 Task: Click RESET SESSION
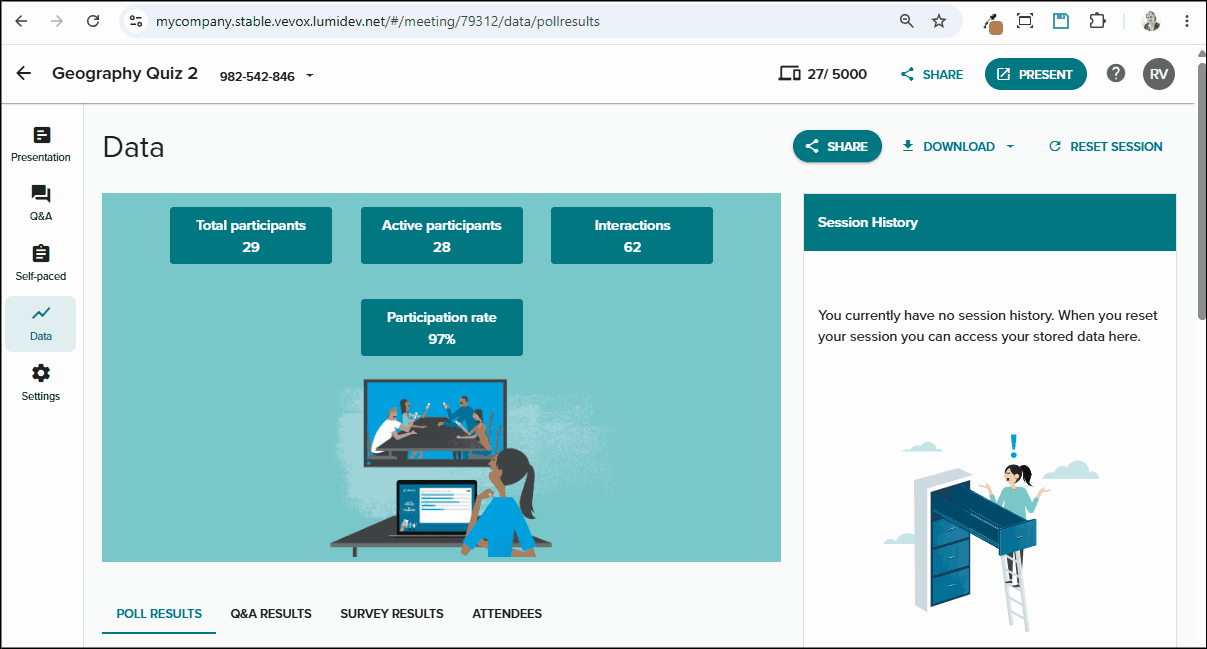(x=1106, y=146)
